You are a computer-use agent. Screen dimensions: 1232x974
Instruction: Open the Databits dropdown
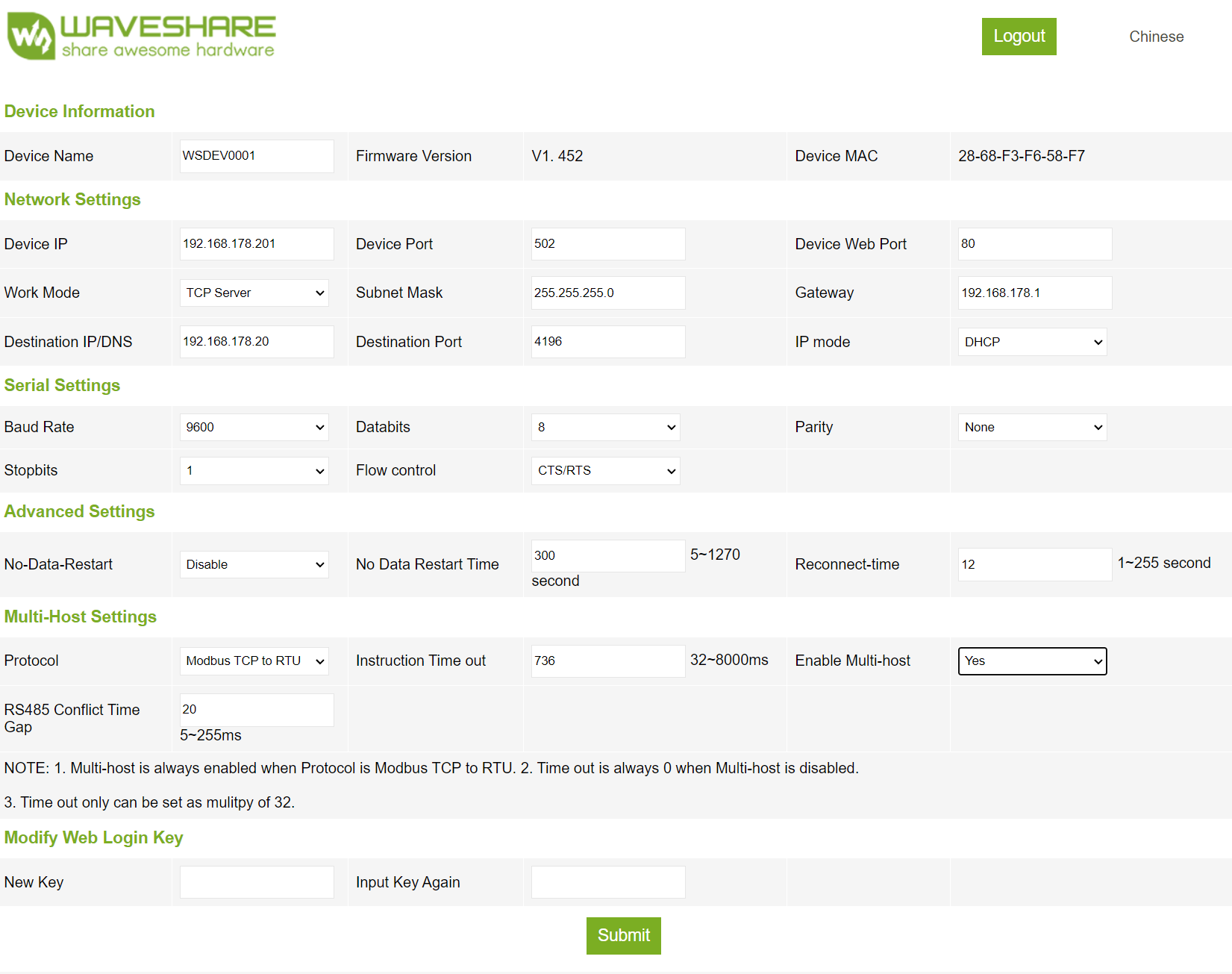point(605,427)
